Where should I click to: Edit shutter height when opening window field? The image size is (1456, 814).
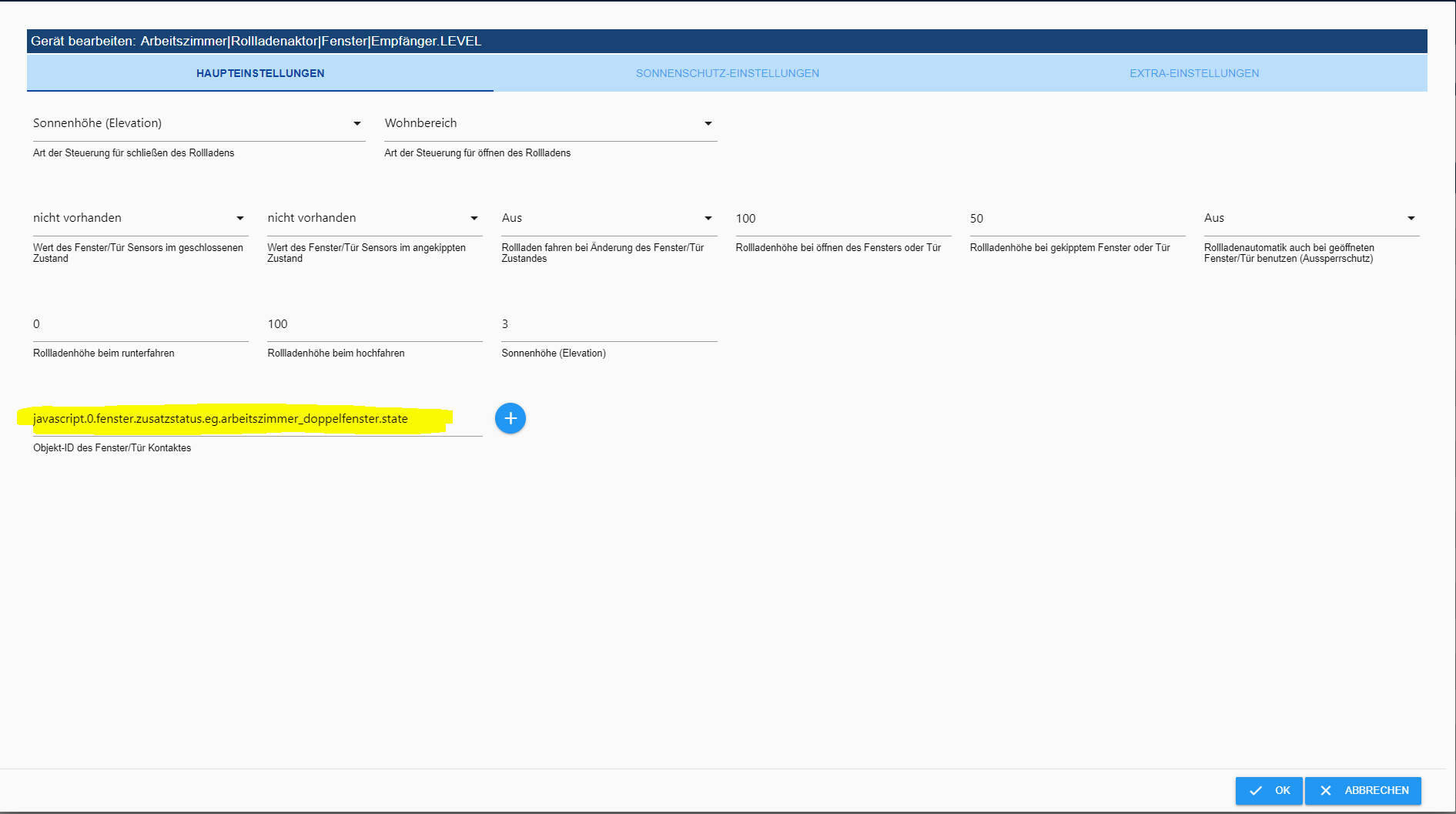[843, 219]
